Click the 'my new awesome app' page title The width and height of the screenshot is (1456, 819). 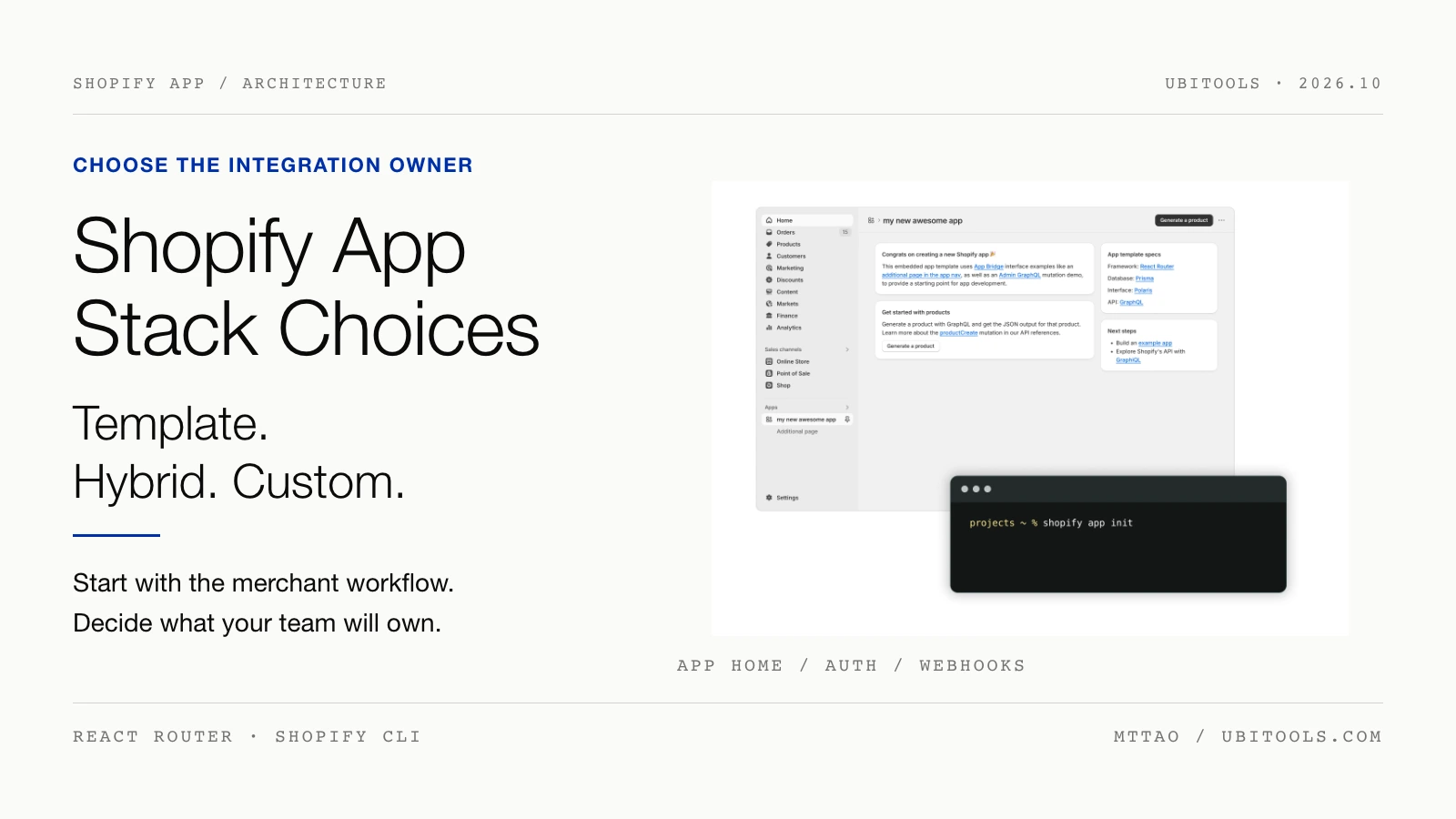(923, 220)
